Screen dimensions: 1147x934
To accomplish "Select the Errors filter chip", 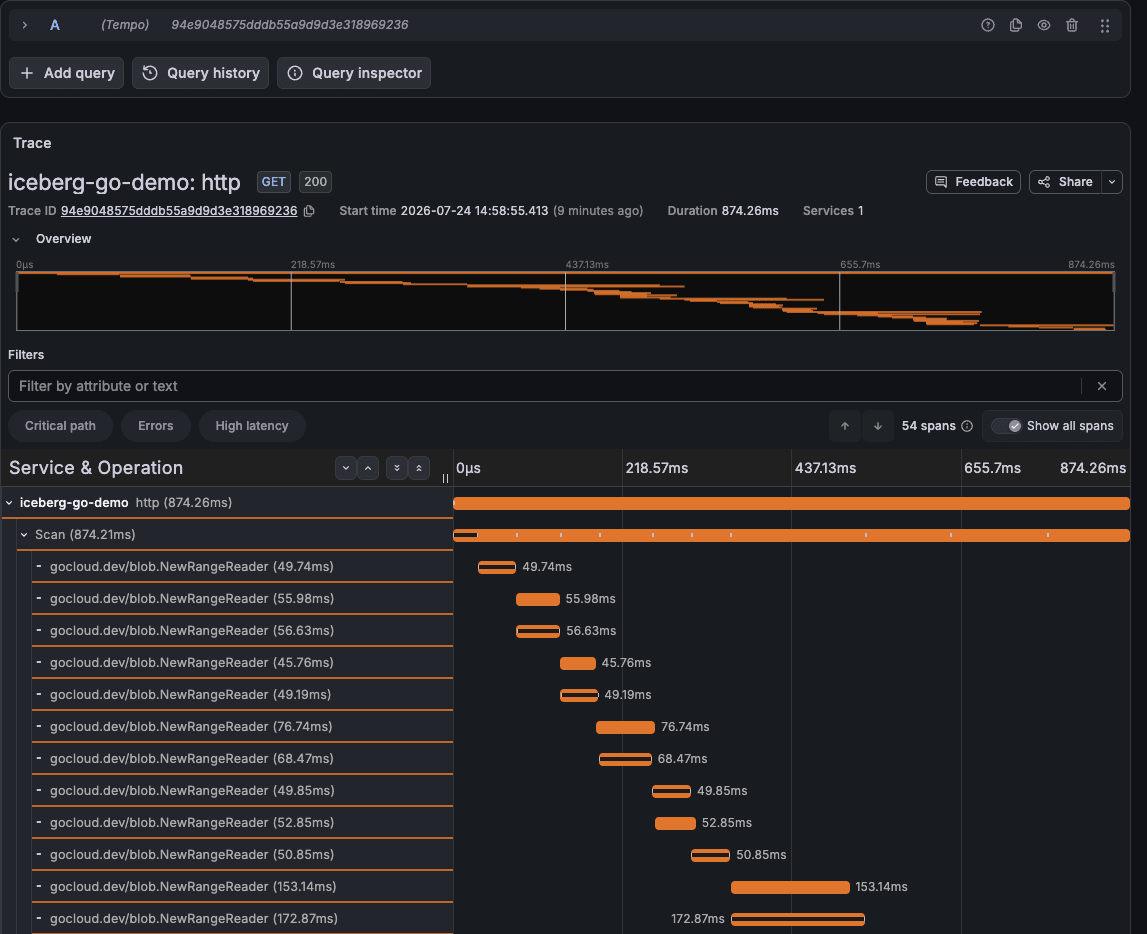I will tap(156, 426).
